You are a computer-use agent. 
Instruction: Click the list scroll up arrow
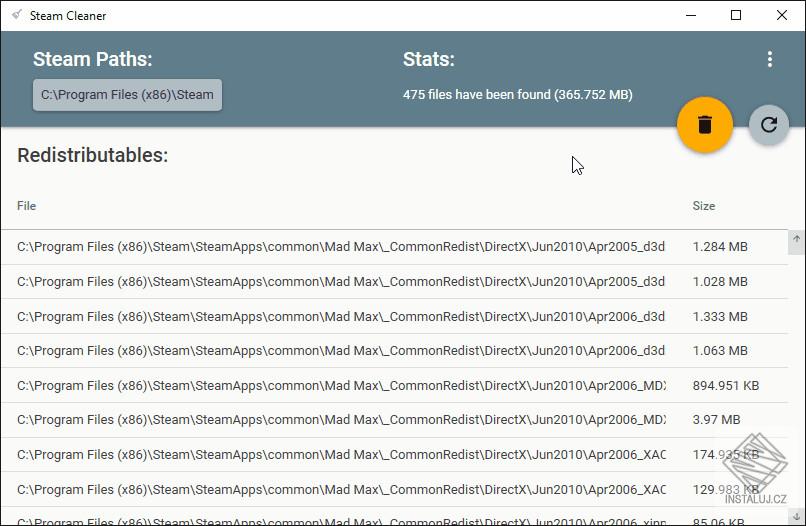796,239
